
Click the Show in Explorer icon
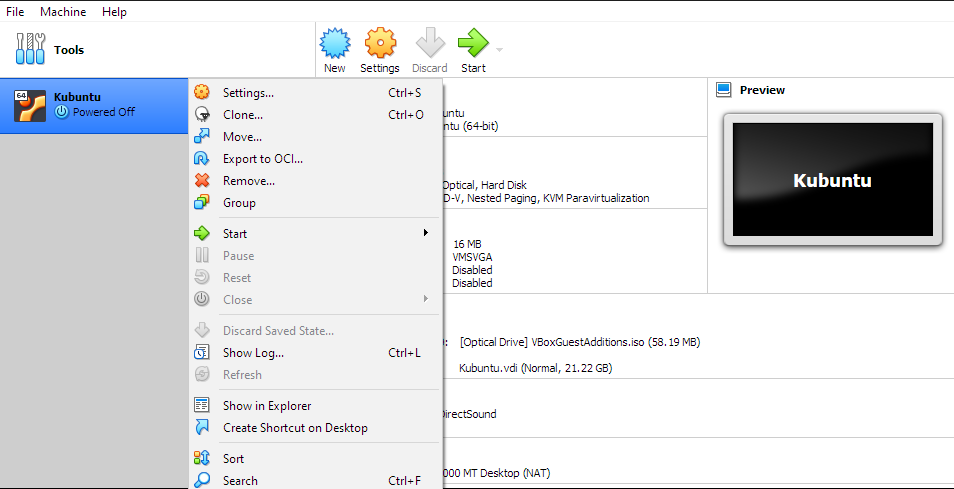(x=201, y=406)
